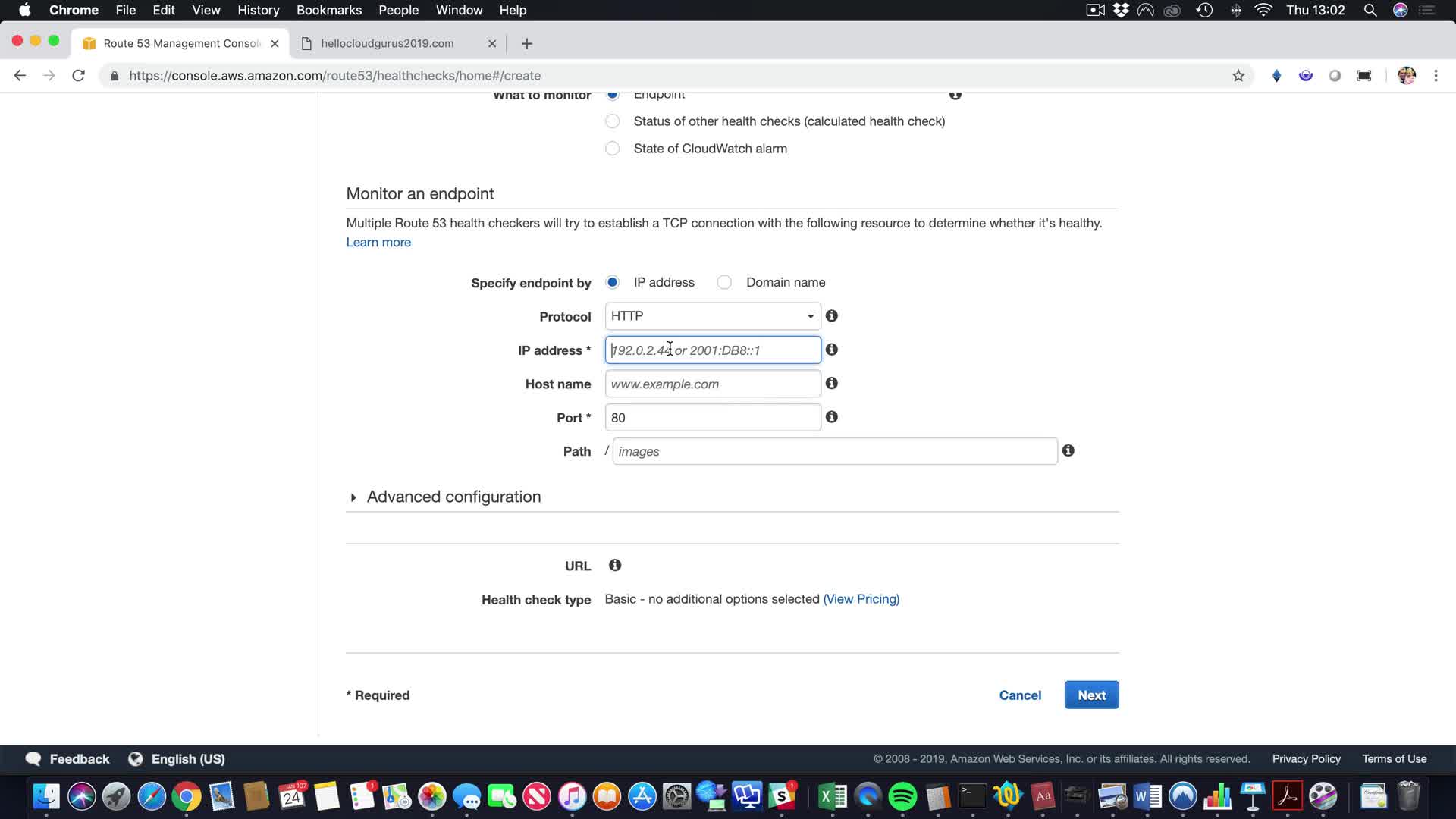Click the info icon next to URL label

tap(615, 566)
